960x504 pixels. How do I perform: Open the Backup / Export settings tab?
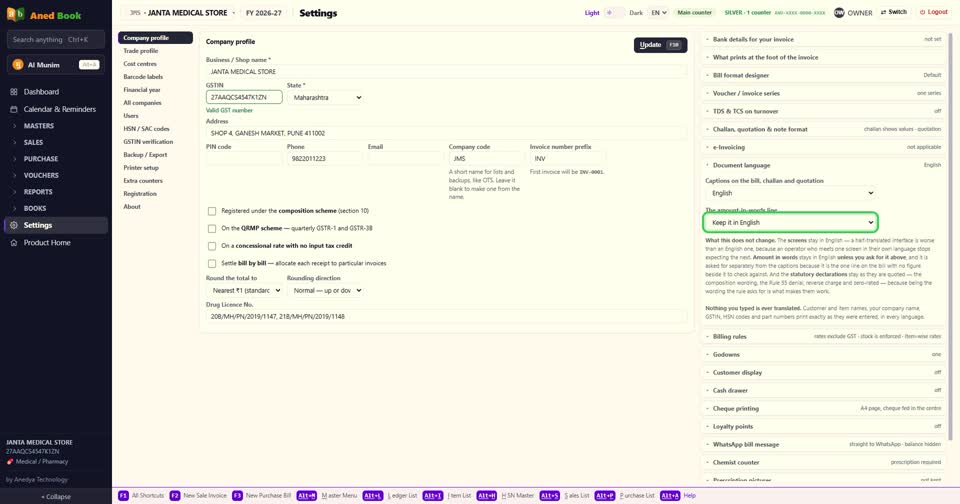click(x=155, y=155)
